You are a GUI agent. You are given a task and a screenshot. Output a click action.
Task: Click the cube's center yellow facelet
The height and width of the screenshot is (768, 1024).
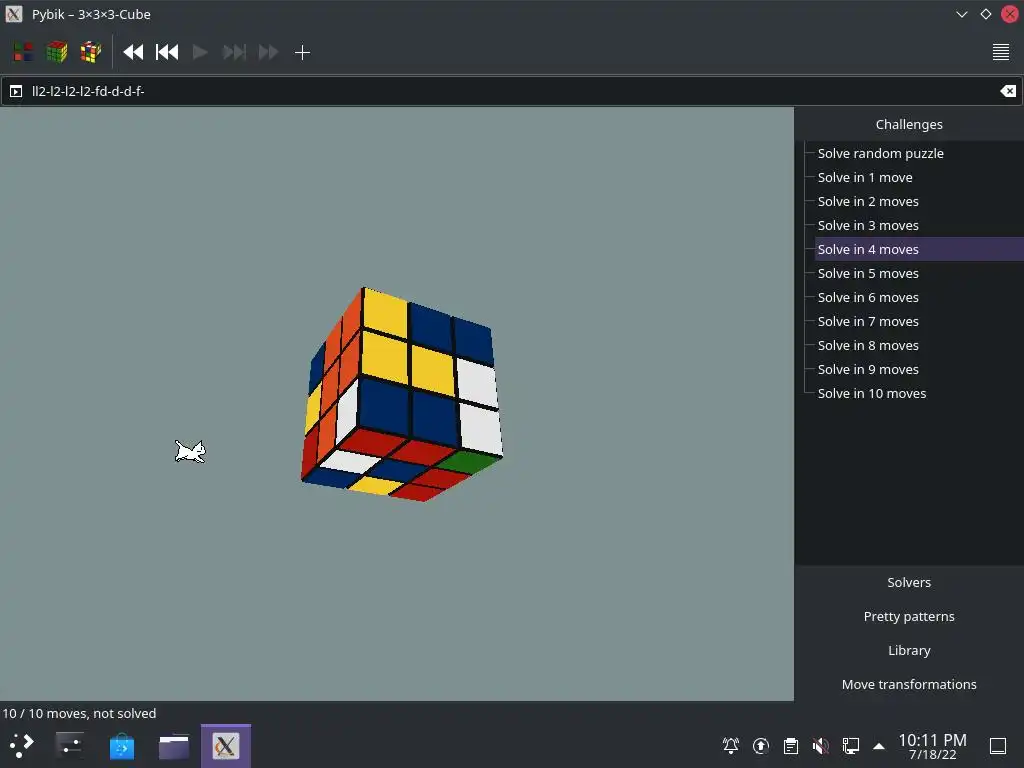pos(432,370)
